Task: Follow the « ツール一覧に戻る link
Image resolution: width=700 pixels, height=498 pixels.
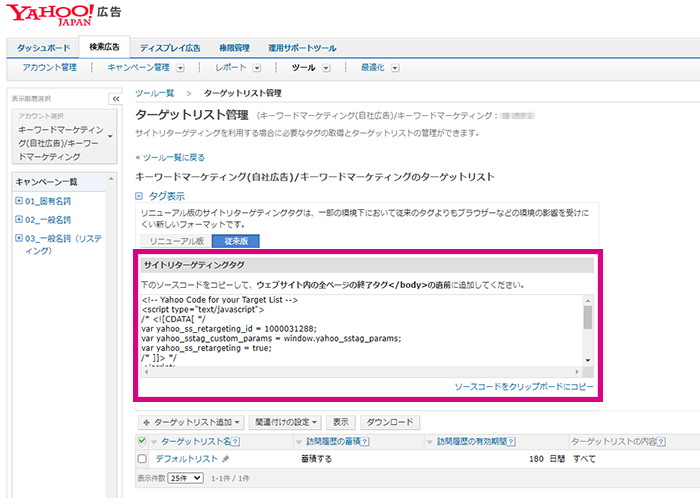Action: (x=170, y=158)
